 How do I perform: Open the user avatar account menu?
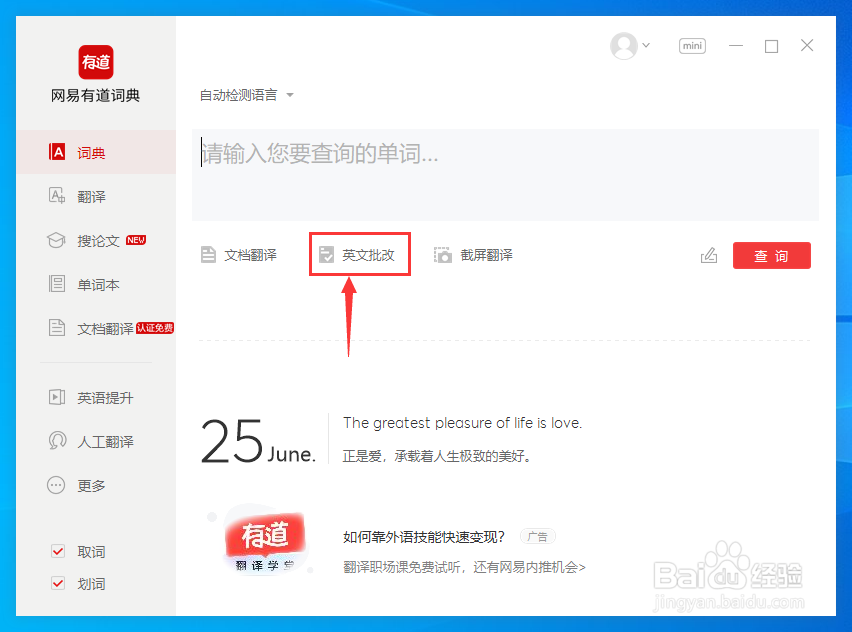click(x=624, y=46)
